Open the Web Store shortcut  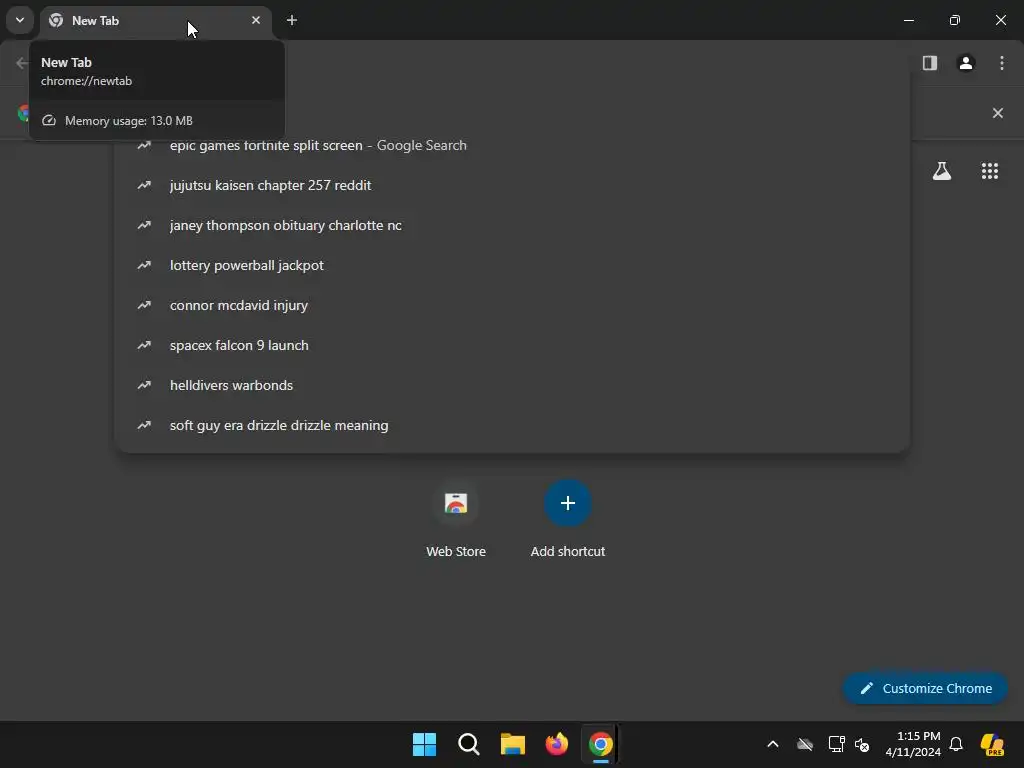click(456, 519)
